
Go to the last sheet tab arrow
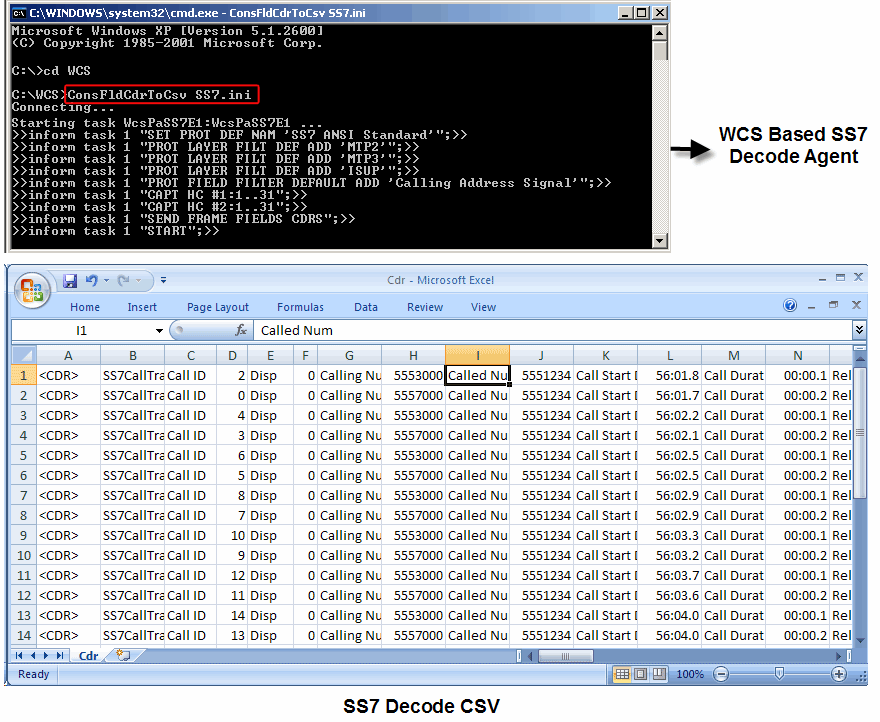tap(59, 655)
